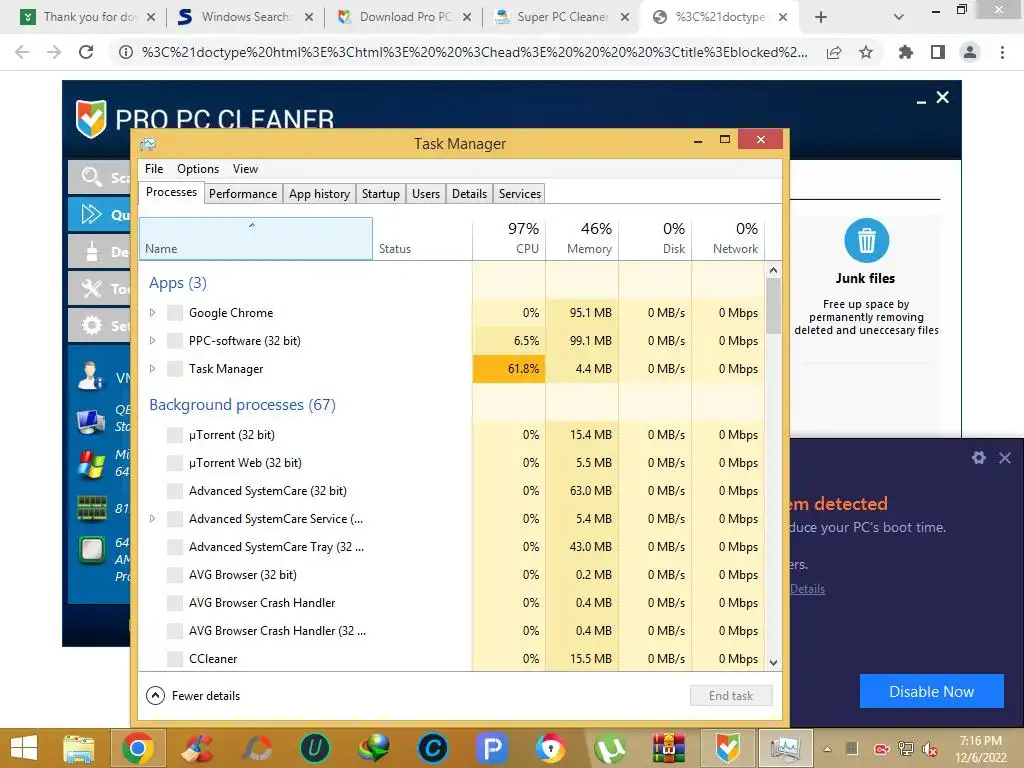This screenshot has height=768, width=1024.
Task: Switch to the Windows Search browser tab
Action: (x=245, y=17)
